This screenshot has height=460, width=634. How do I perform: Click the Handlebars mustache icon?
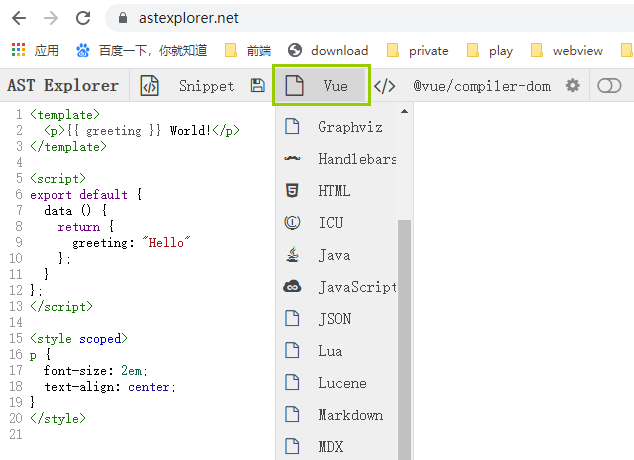coord(292,158)
